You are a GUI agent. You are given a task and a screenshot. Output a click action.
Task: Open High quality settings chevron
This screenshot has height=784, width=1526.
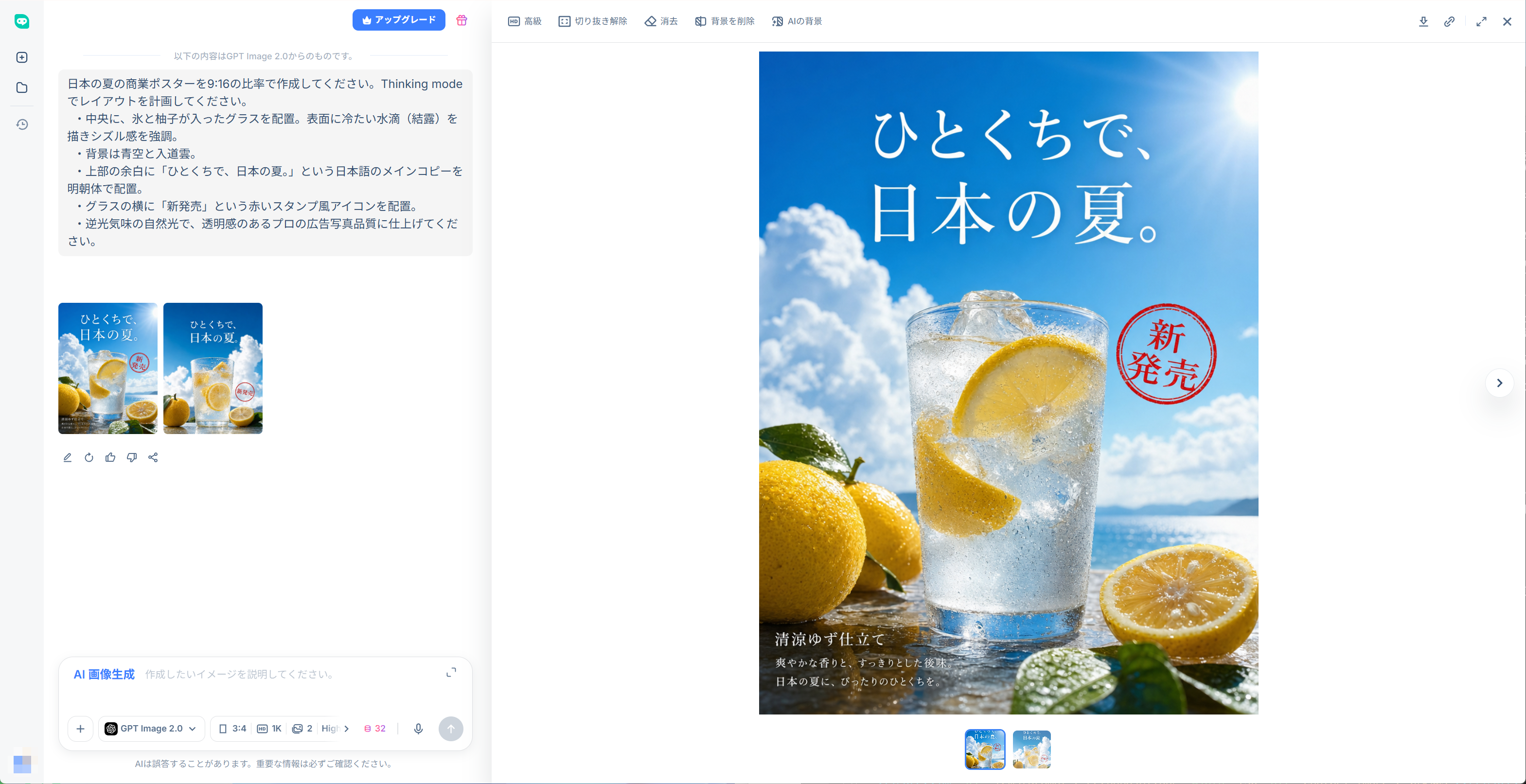tap(346, 729)
